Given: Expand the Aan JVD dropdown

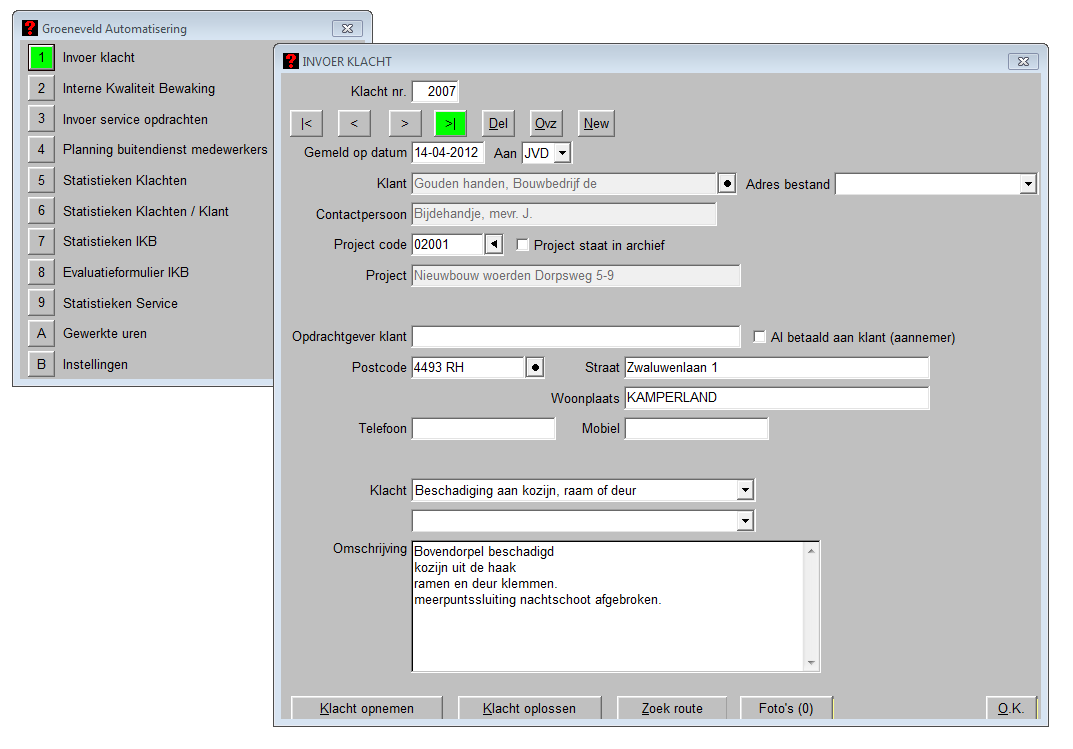Looking at the screenshot, I should (x=561, y=153).
